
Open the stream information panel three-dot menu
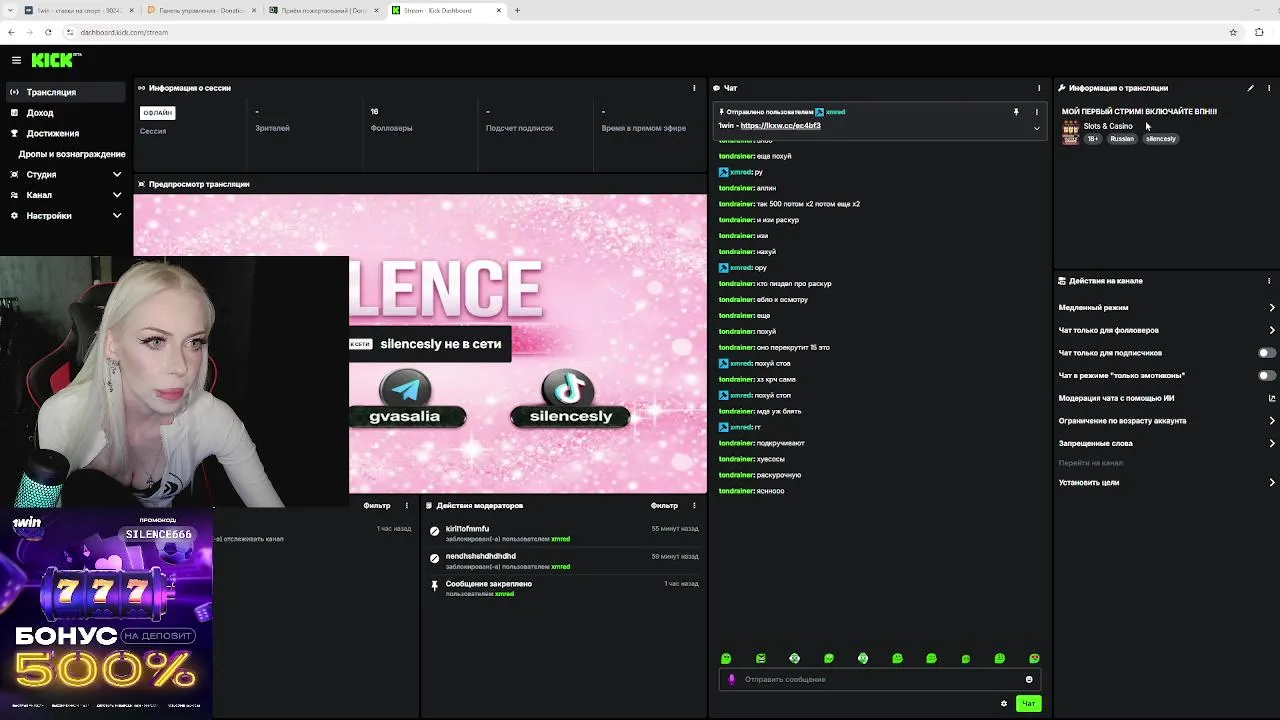coord(1269,88)
